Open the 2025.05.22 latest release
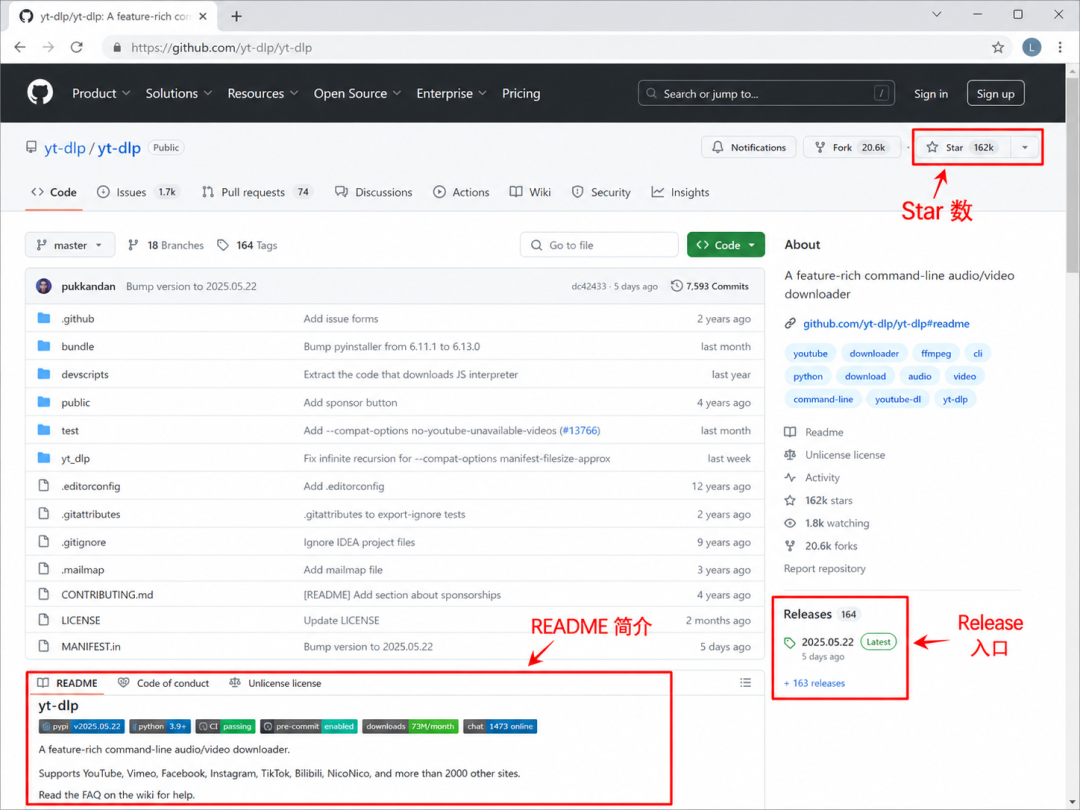1080x810 pixels. pos(827,642)
